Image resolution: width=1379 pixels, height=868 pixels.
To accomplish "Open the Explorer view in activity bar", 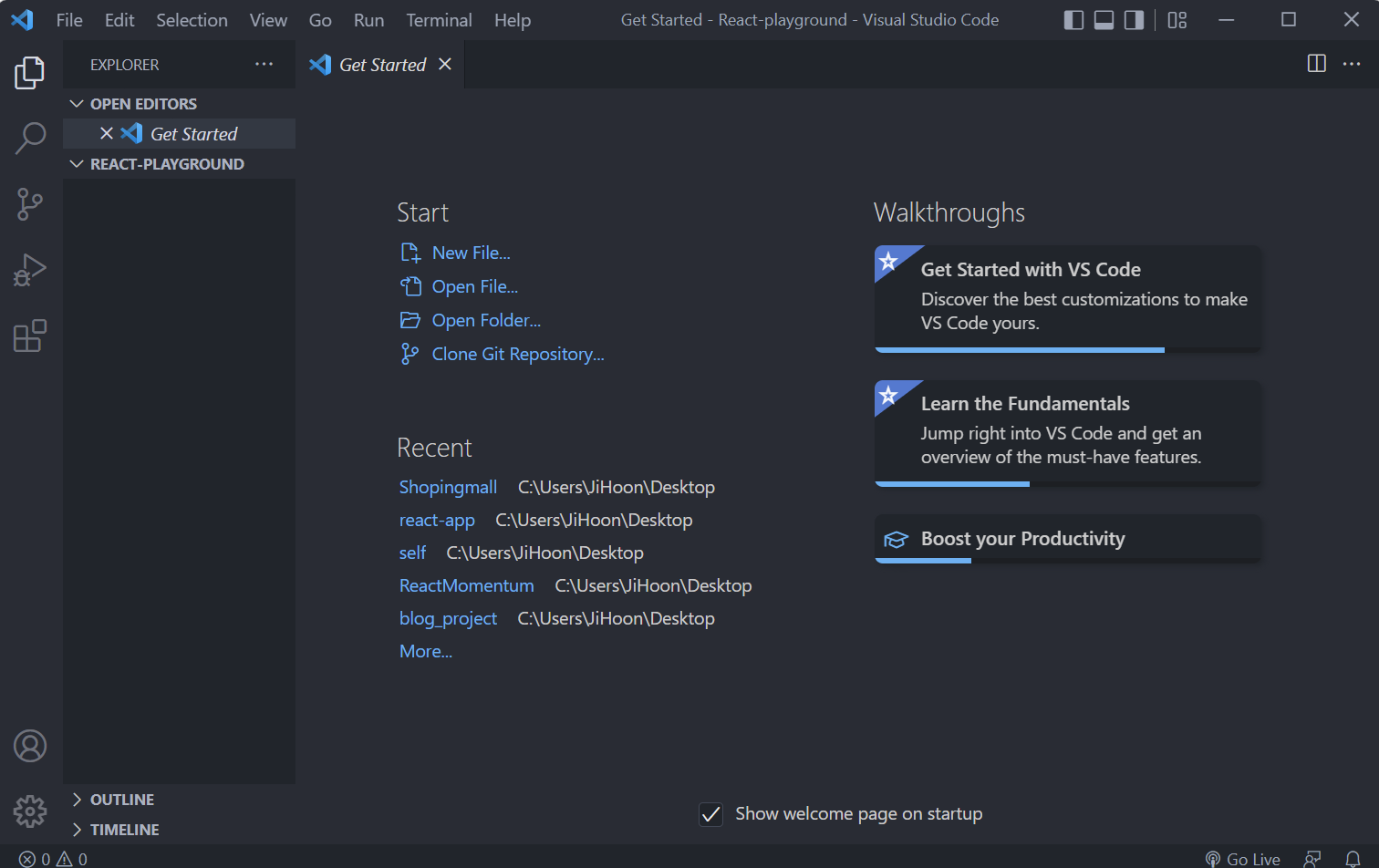I will tap(30, 73).
